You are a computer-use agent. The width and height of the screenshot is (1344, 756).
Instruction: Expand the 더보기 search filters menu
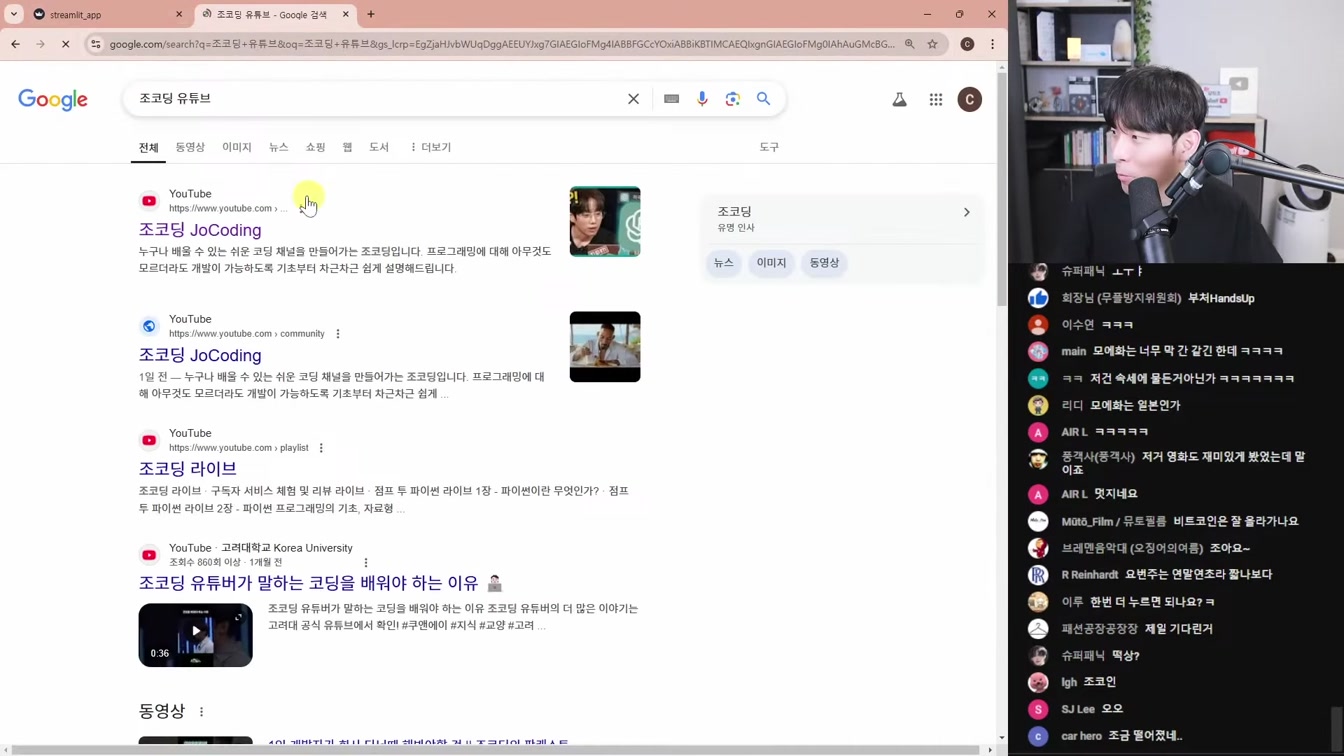[x=430, y=147]
